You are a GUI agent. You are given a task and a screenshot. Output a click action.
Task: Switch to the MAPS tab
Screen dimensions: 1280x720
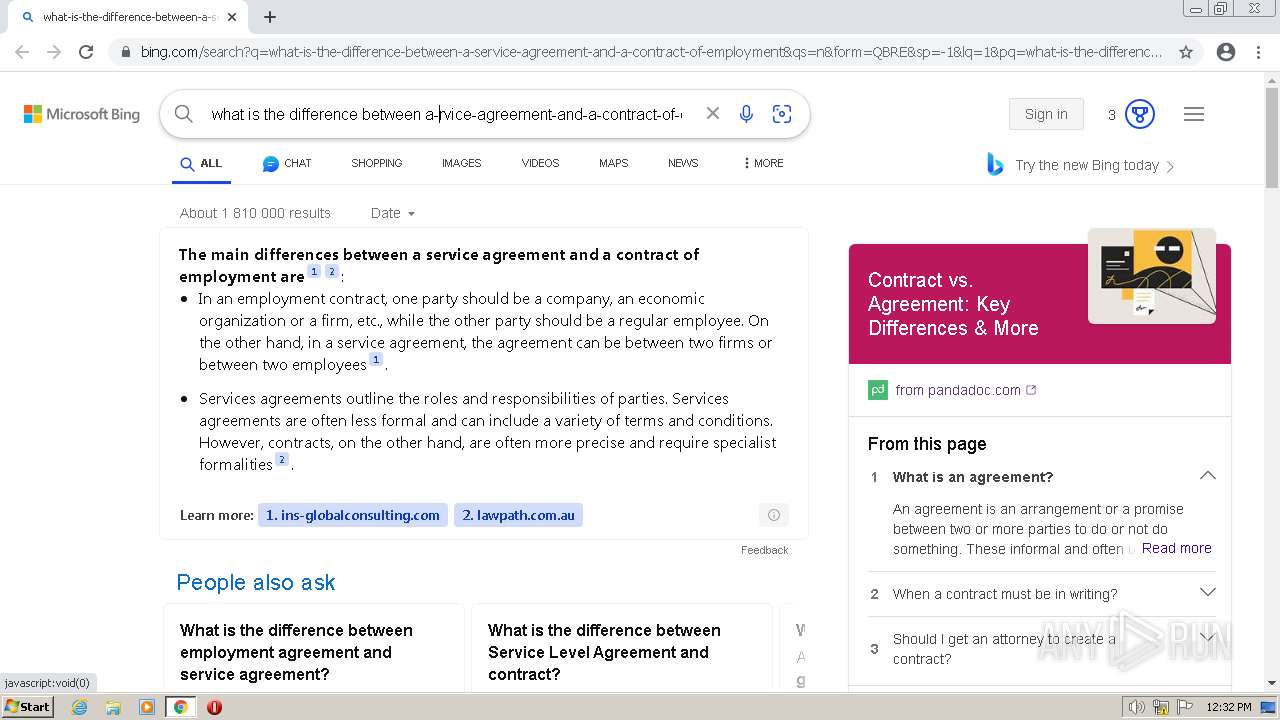(x=614, y=163)
